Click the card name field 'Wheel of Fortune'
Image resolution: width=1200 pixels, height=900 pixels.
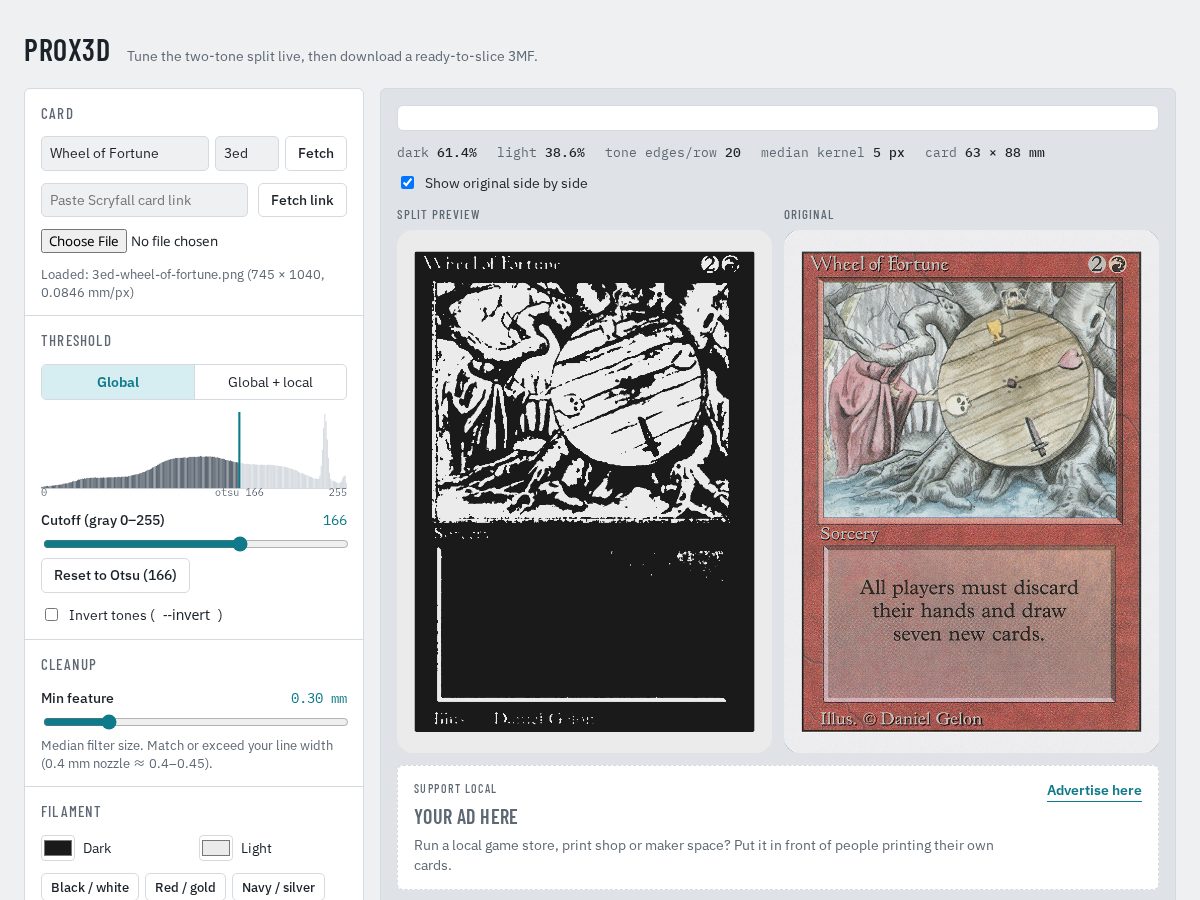pyautogui.click(x=125, y=153)
